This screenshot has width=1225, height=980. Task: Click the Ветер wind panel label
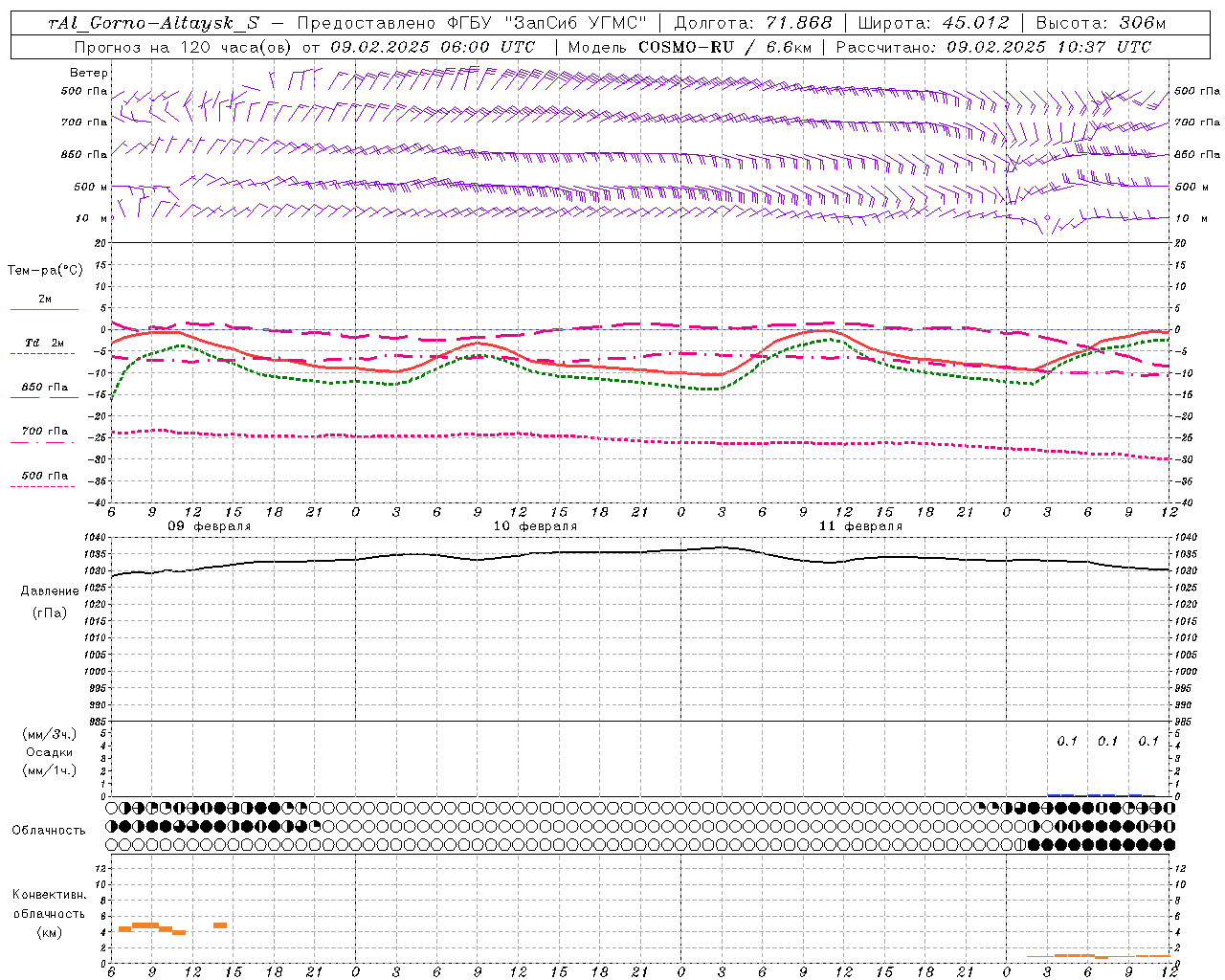point(89,73)
